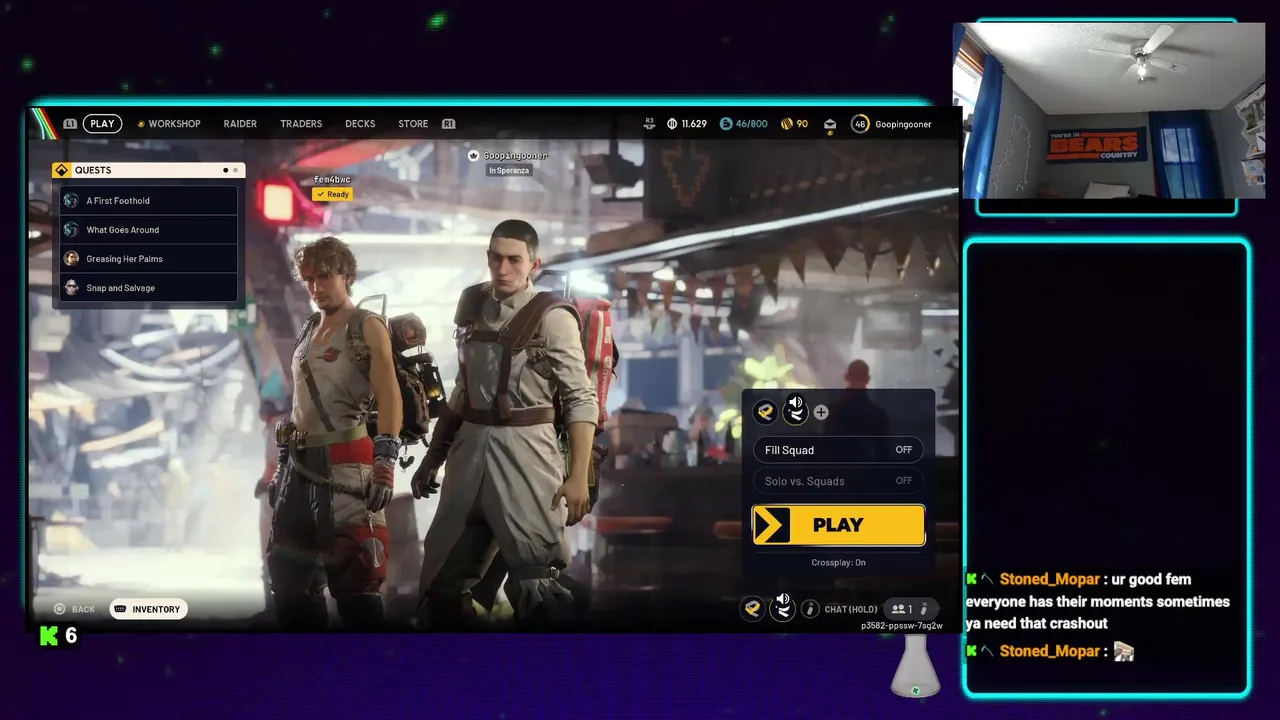Click the Stoned_Mopar username in first chat message
This screenshot has height=720, width=1280.
[1050, 579]
